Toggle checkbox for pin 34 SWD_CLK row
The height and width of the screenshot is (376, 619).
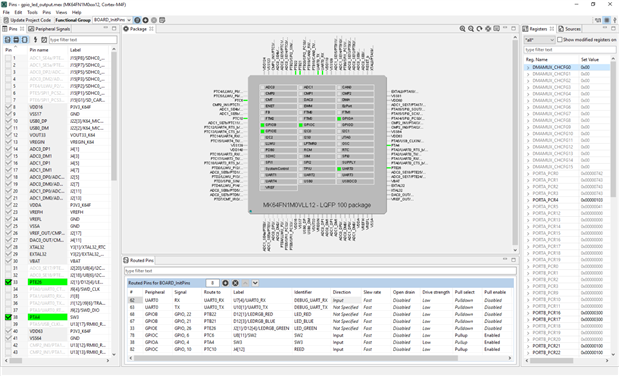coord(8,289)
